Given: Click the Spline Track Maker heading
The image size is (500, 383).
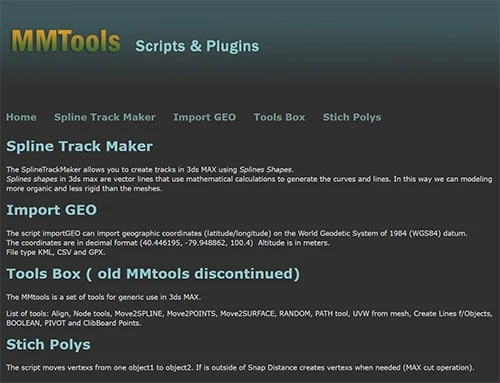Looking at the screenshot, I should (x=79, y=146).
